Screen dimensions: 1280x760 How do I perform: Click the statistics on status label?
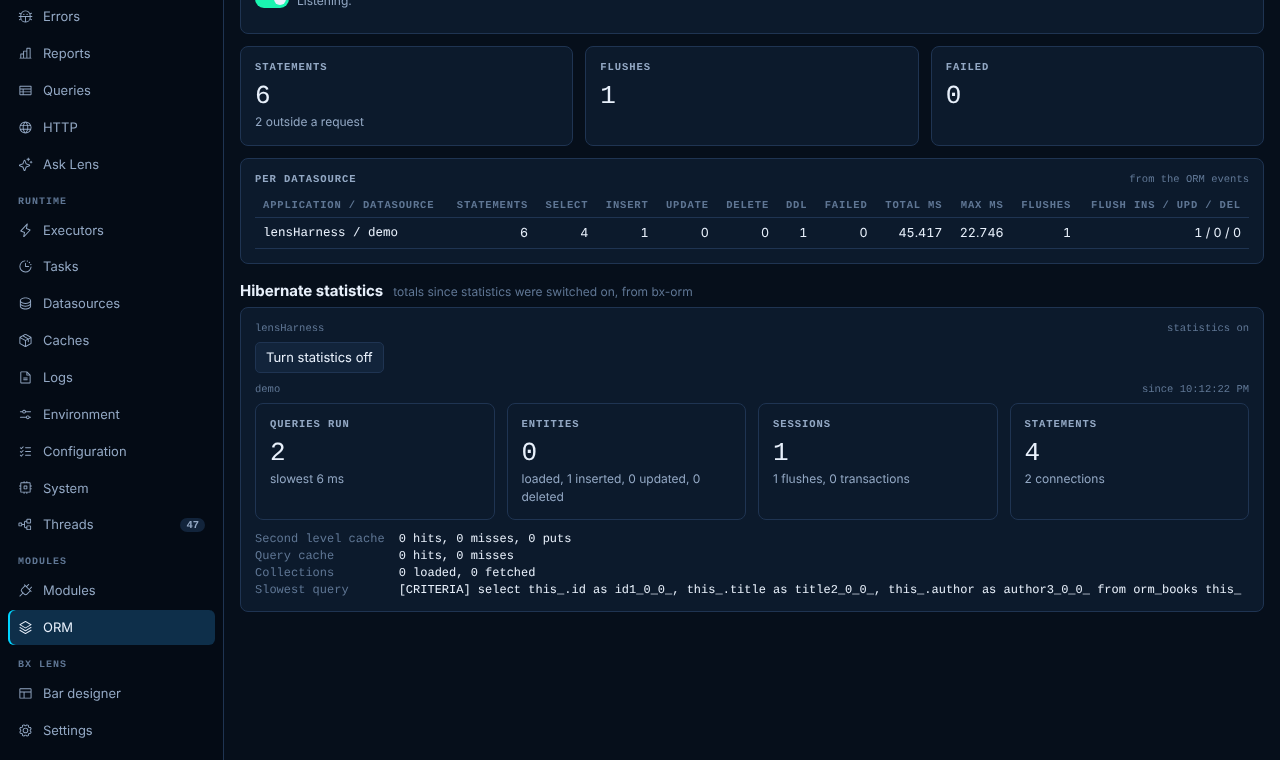tap(1208, 328)
